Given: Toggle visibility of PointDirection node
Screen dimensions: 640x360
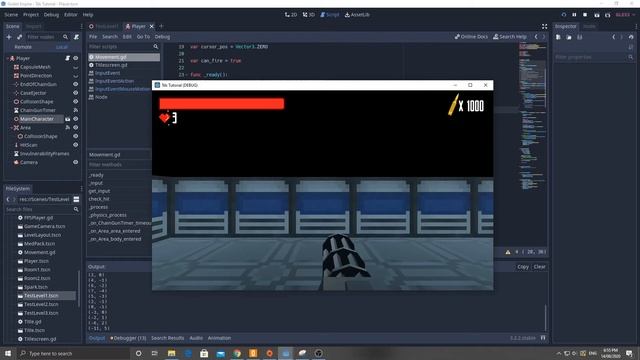Looking at the screenshot, I should [x=76, y=76].
